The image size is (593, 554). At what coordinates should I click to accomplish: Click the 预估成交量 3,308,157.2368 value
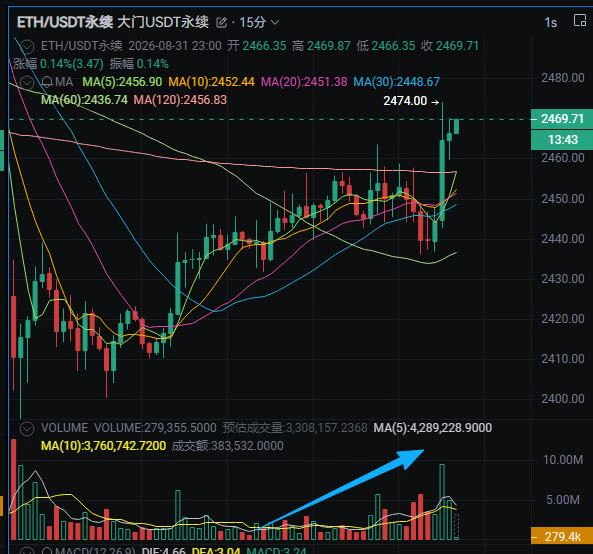[295, 428]
